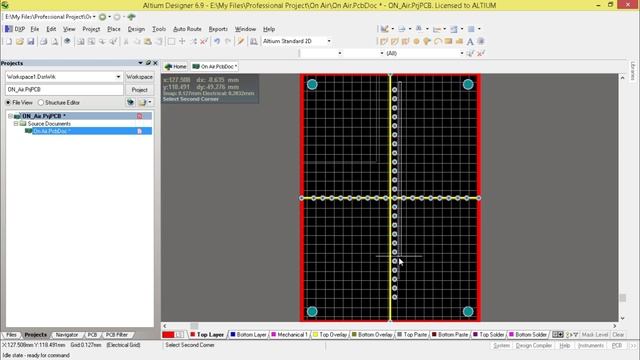This screenshot has width=640, height=360.
Task: Select the Place Pad round icon
Action: 416,41
